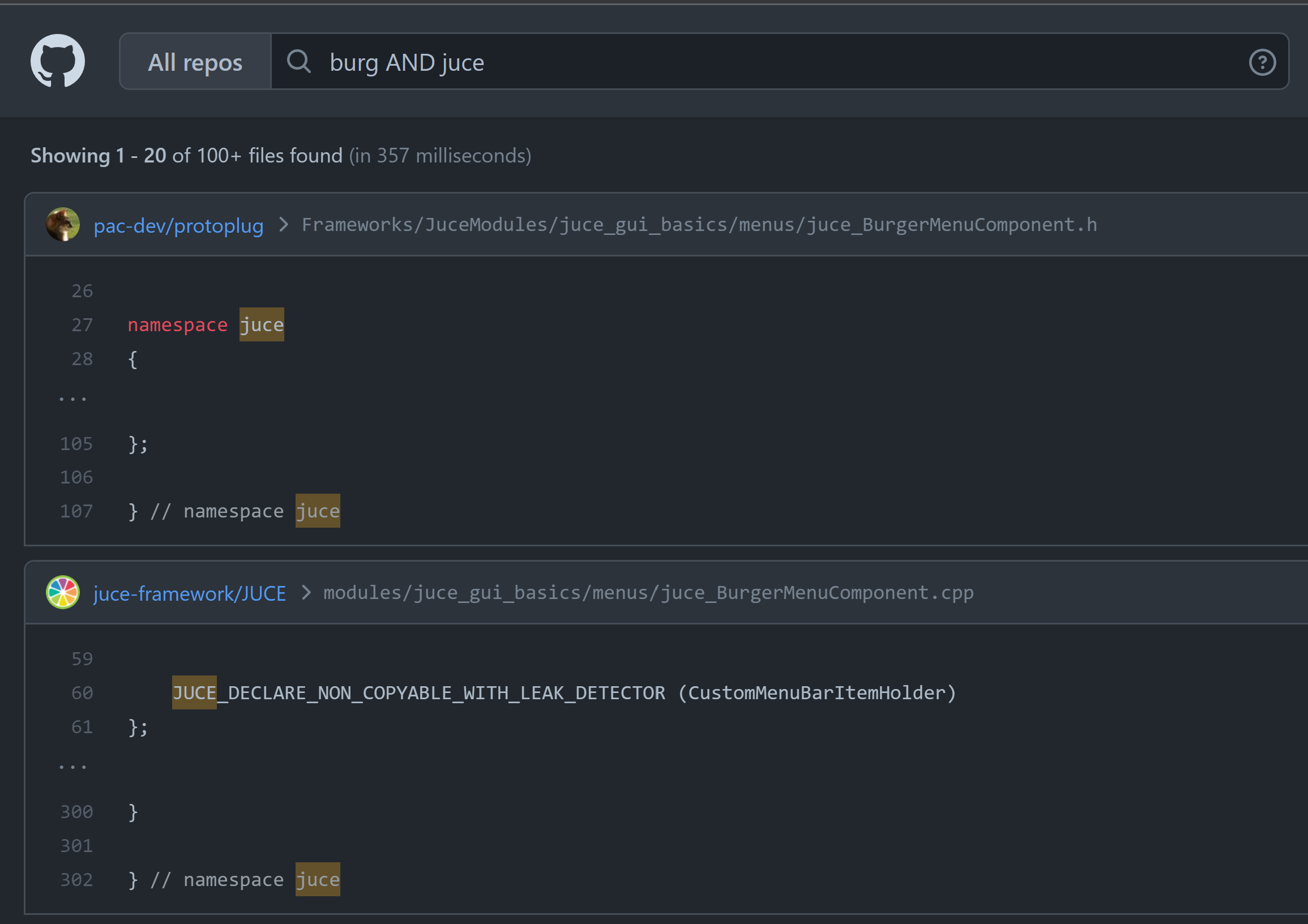Open the juce-framework/JUCE repository link
Screen dimensions: 1308x924
[x=190, y=593]
